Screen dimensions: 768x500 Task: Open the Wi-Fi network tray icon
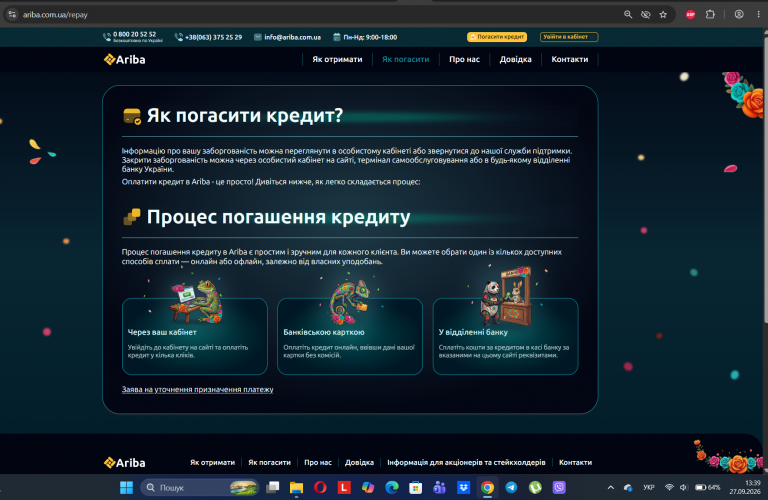coord(669,488)
